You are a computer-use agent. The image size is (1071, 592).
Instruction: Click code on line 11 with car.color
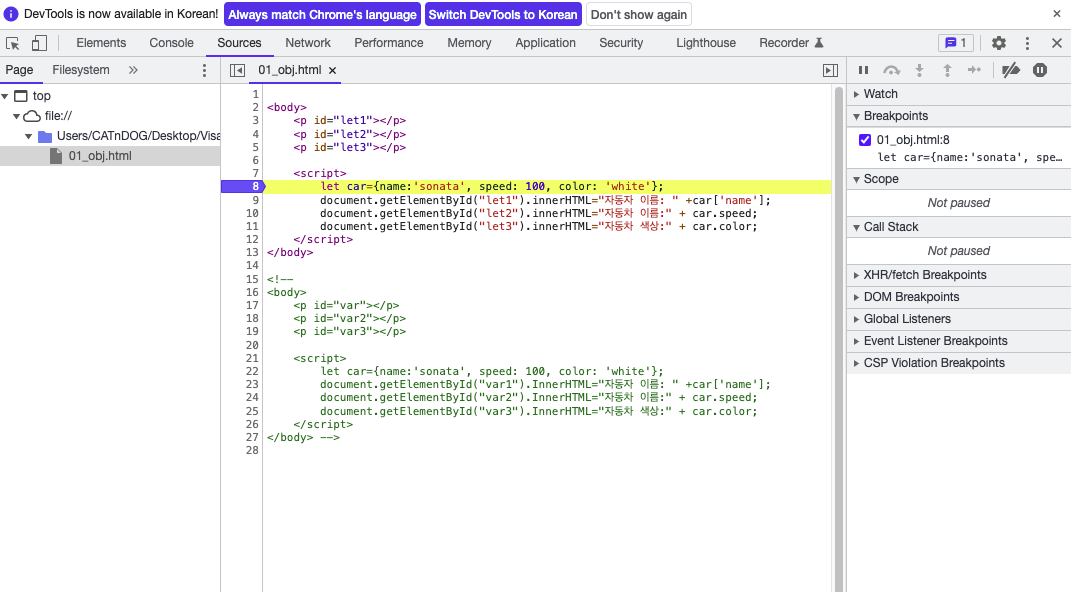pos(538,227)
